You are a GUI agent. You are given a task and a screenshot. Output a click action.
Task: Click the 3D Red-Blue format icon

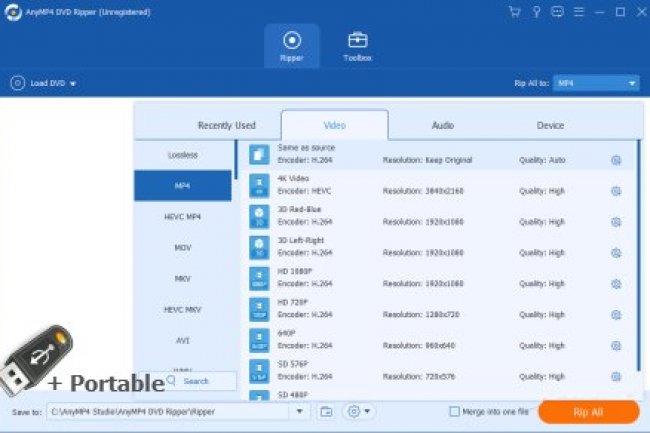tap(259, 217)
